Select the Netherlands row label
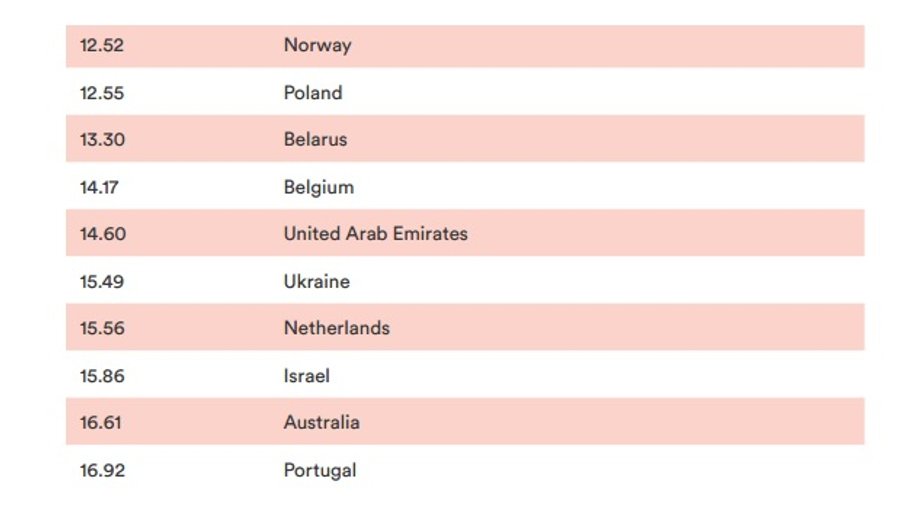This screenshot has height=508, width=920. (x=336, y=328)
